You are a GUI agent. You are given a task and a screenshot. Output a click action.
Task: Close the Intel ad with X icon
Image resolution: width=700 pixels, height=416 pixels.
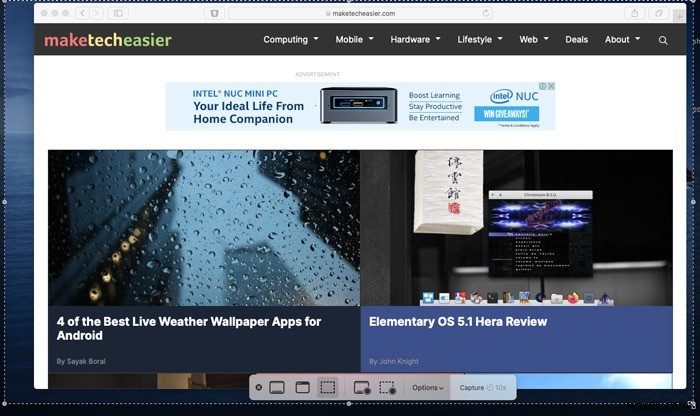tap(551, 86)
